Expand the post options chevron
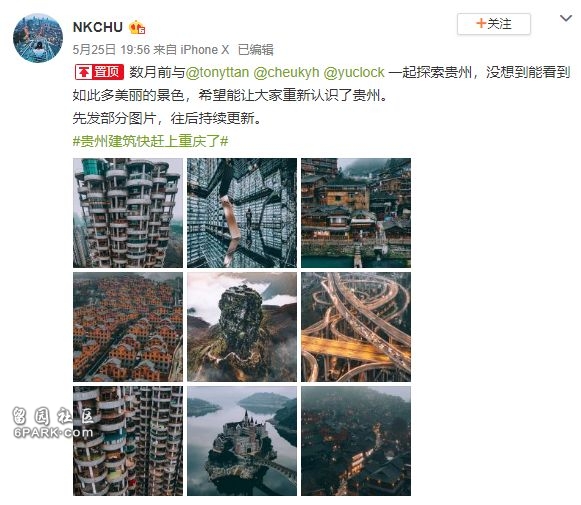Image resolution: width=581 pixels, height=505 pixels. coord(565,18)
